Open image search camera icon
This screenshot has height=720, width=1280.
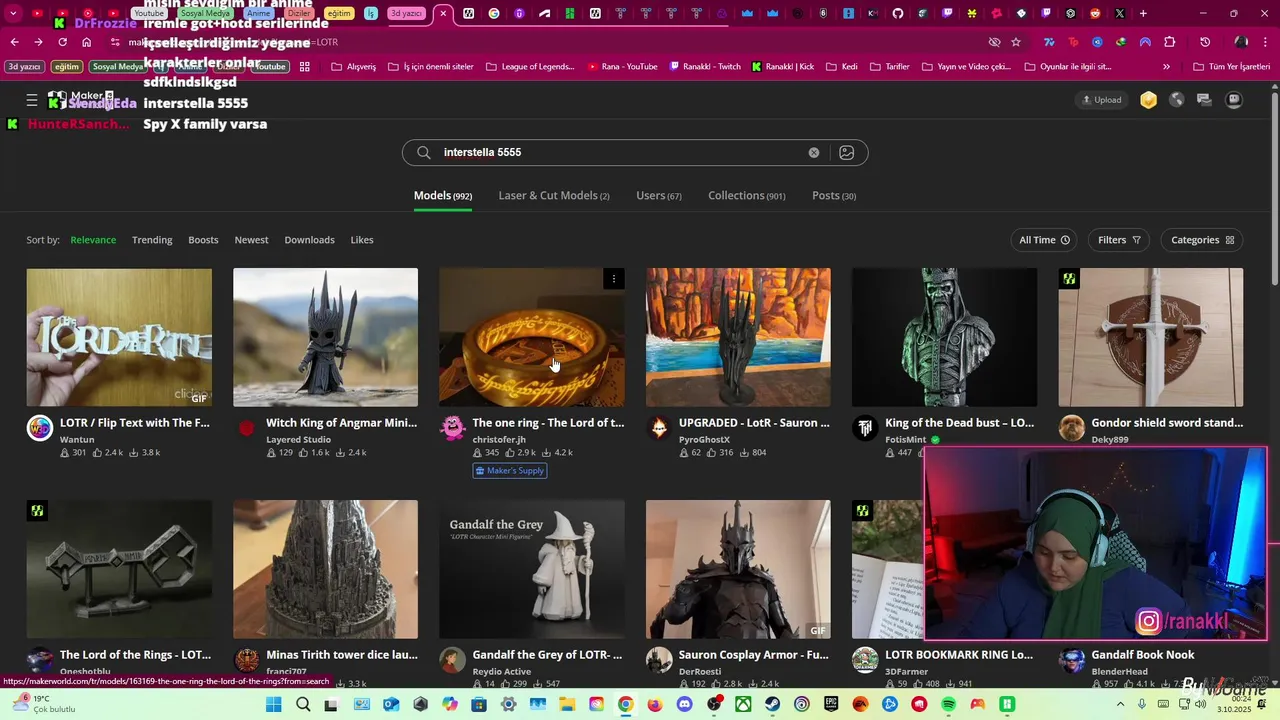(847, 153)
